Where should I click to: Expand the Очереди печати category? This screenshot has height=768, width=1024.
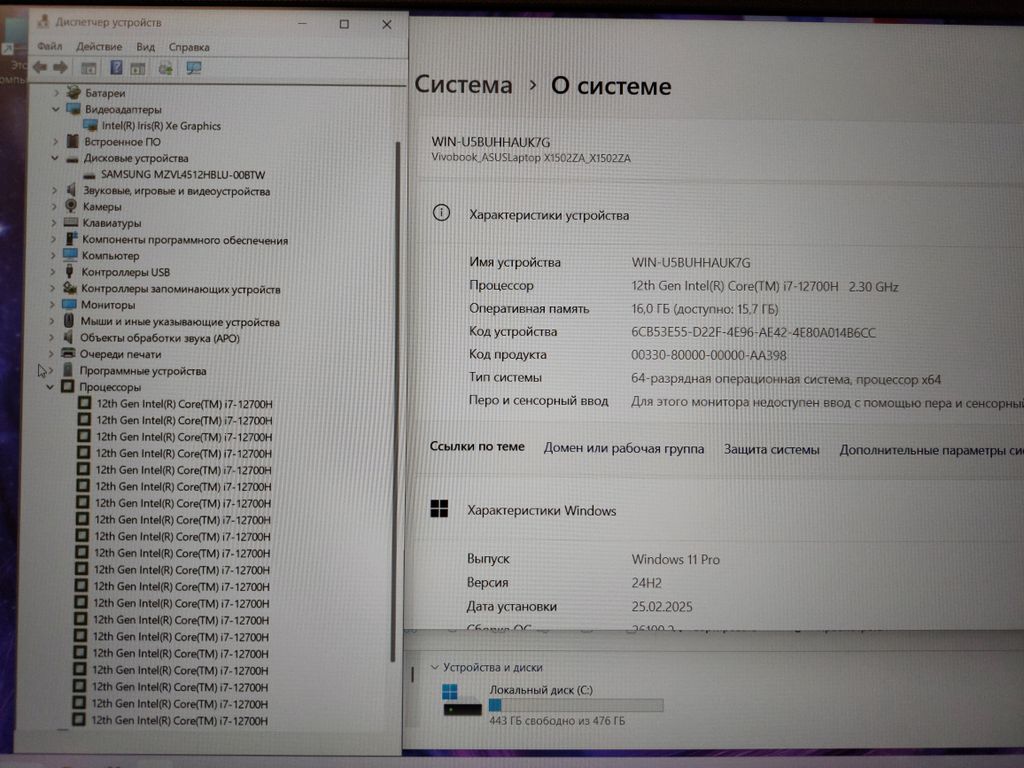pos(52,354)
